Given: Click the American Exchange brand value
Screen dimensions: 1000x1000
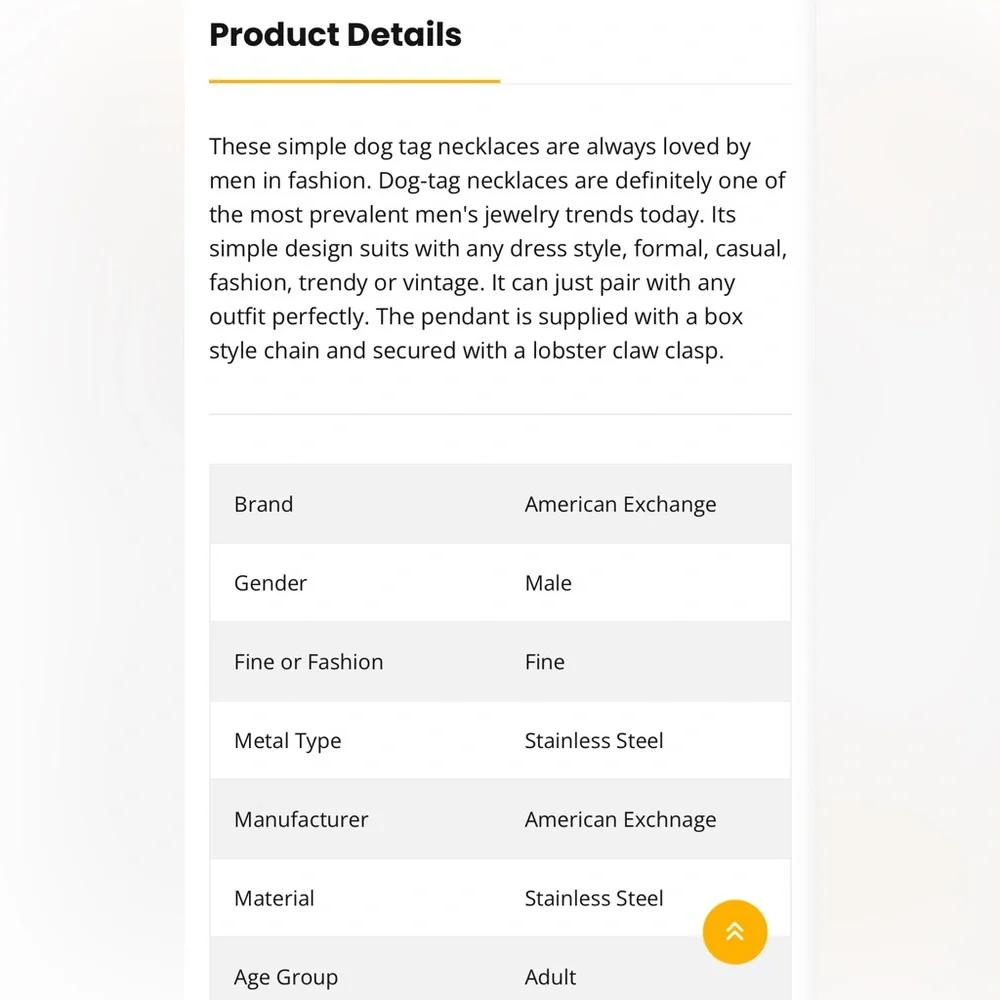Looking at the screenshot, I should (620, 504).
